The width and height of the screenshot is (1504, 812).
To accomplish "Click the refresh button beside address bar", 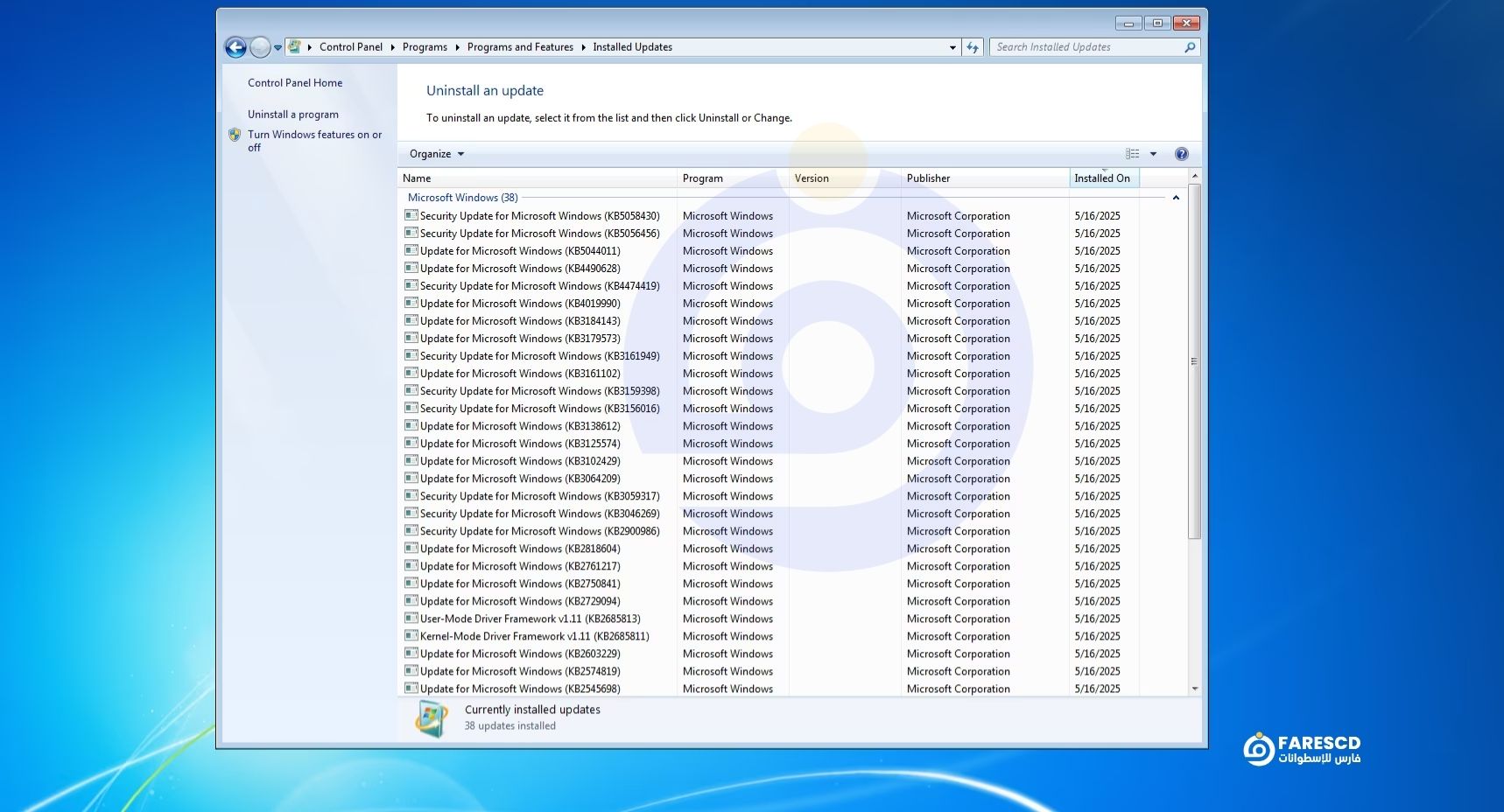I will pyautogui.click(x=973, y=47).
